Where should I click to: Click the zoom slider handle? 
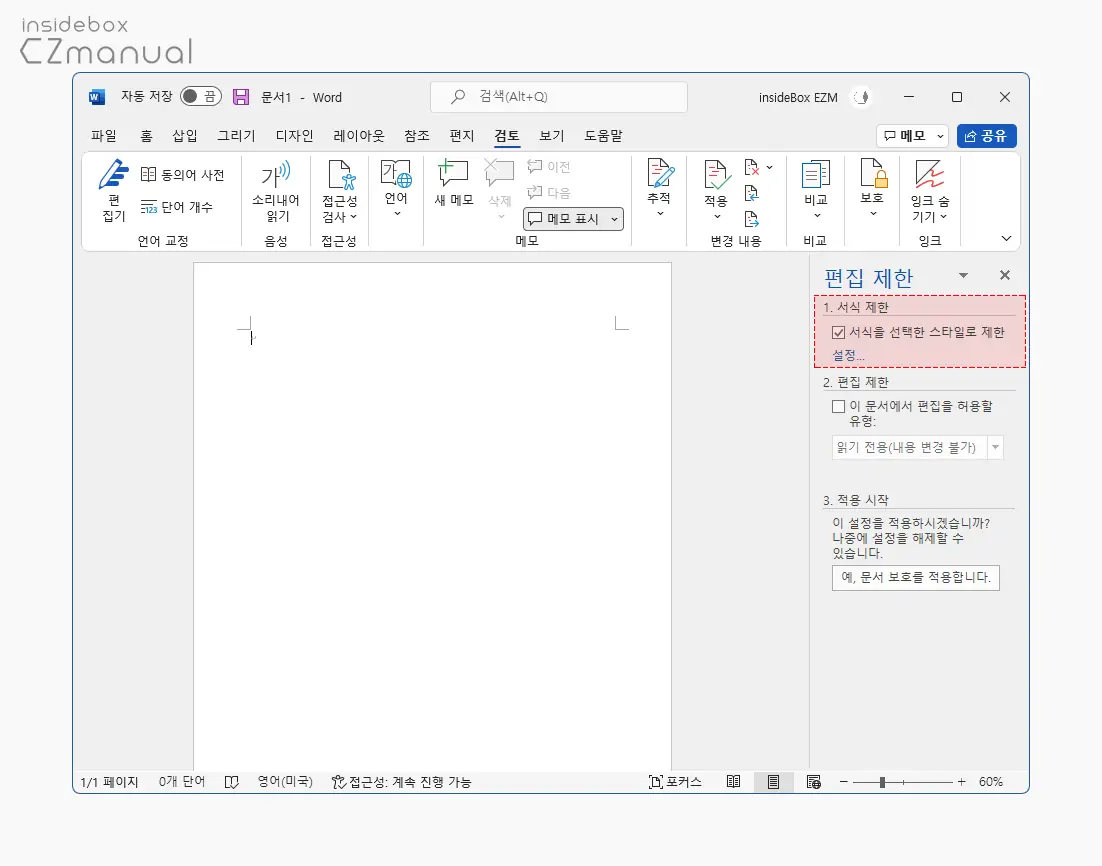point(882,782)
